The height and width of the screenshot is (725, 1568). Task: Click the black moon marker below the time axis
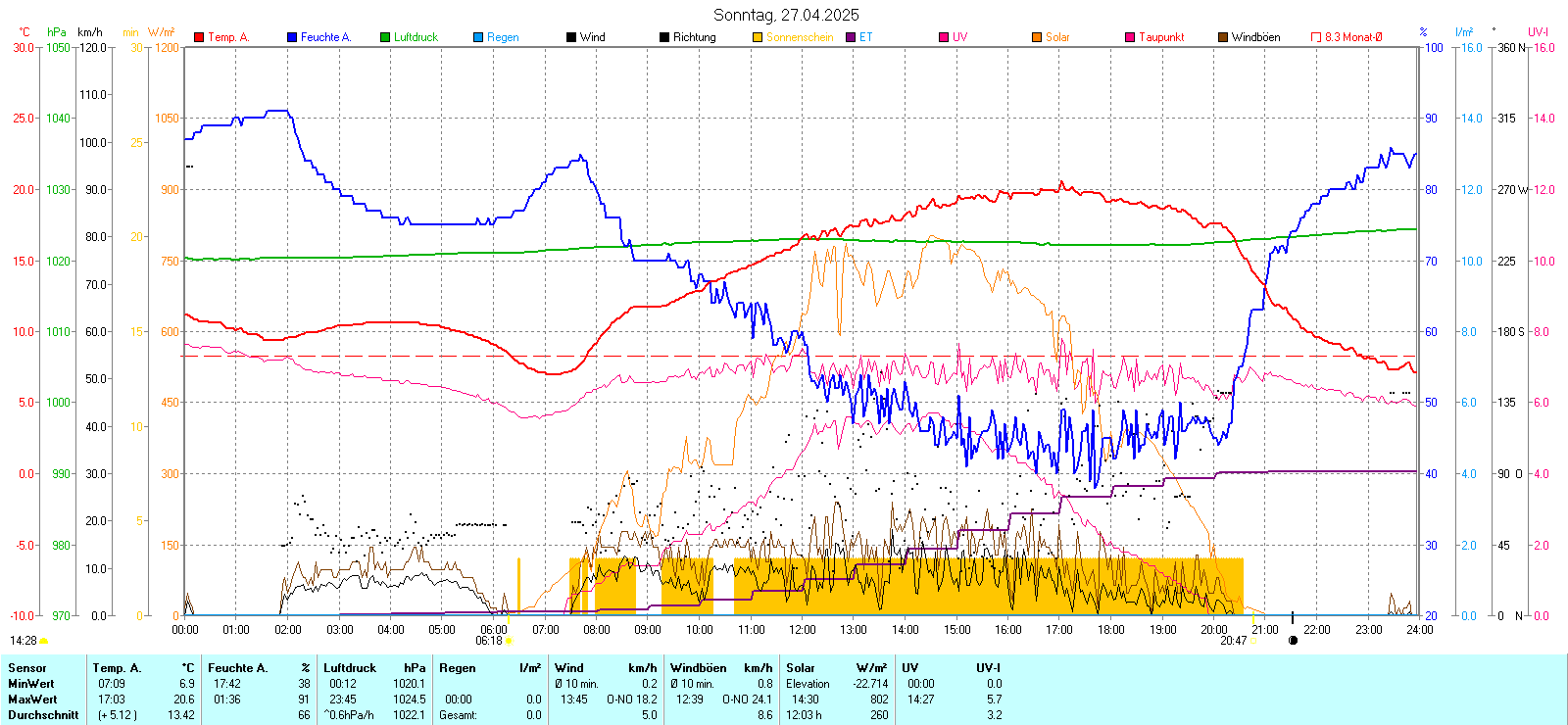pos(1293,641)
